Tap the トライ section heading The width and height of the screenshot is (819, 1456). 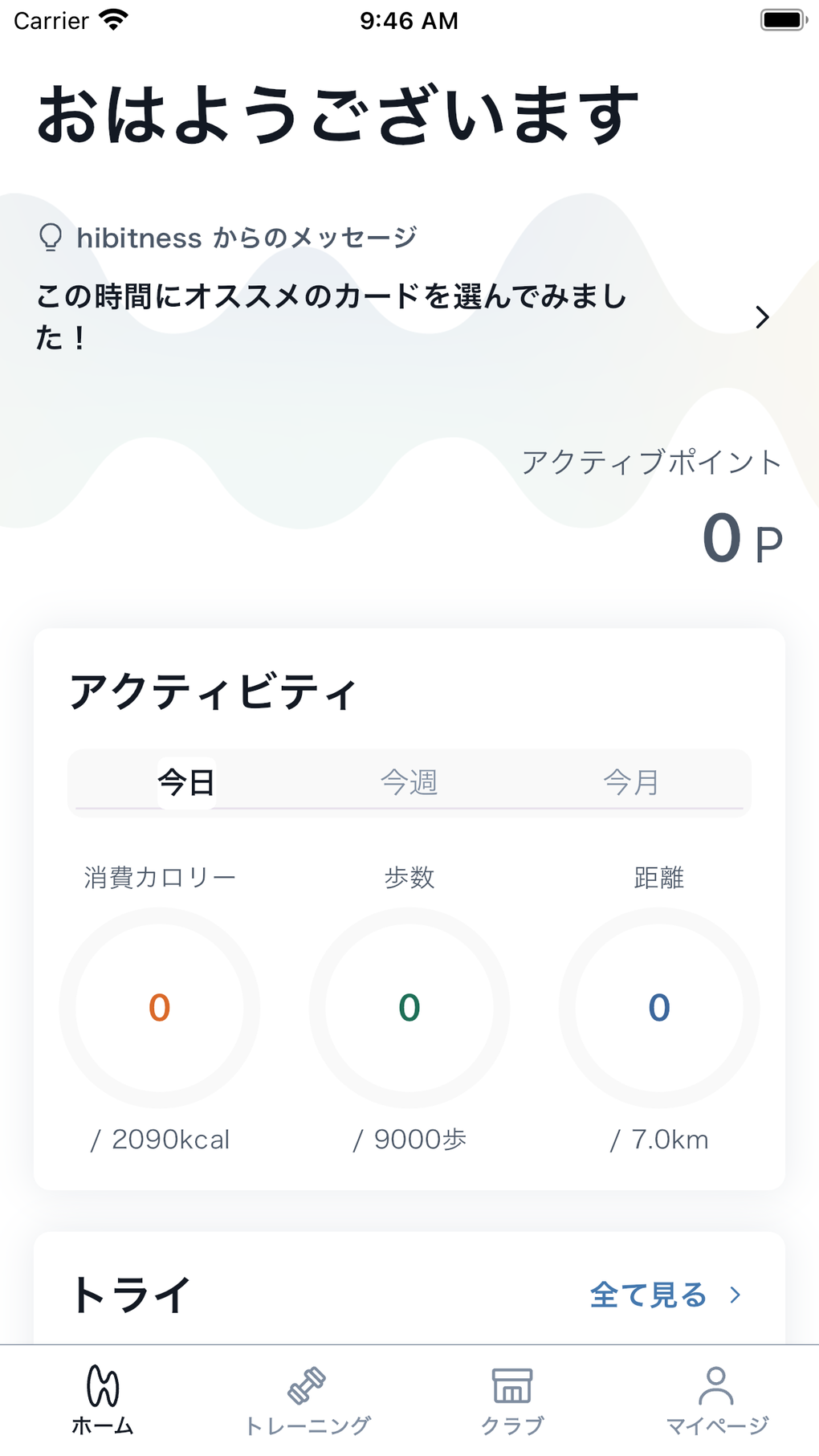coord(132,1295)
